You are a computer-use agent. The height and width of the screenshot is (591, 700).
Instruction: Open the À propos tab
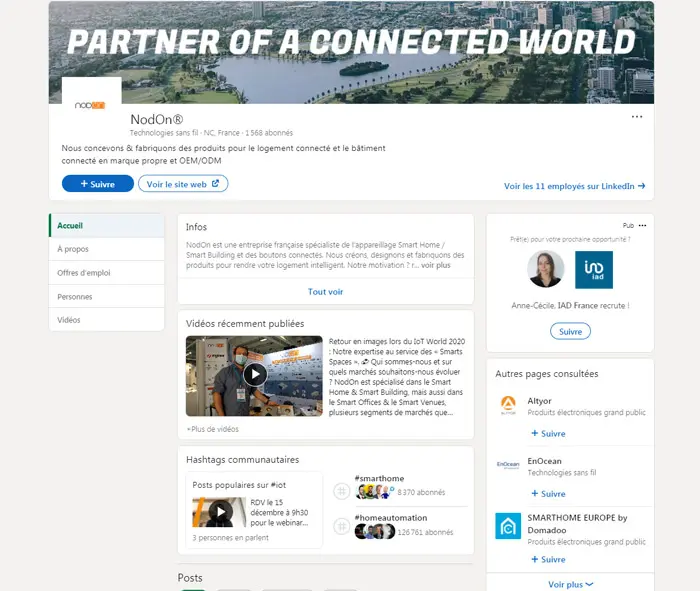pos(107,249)
